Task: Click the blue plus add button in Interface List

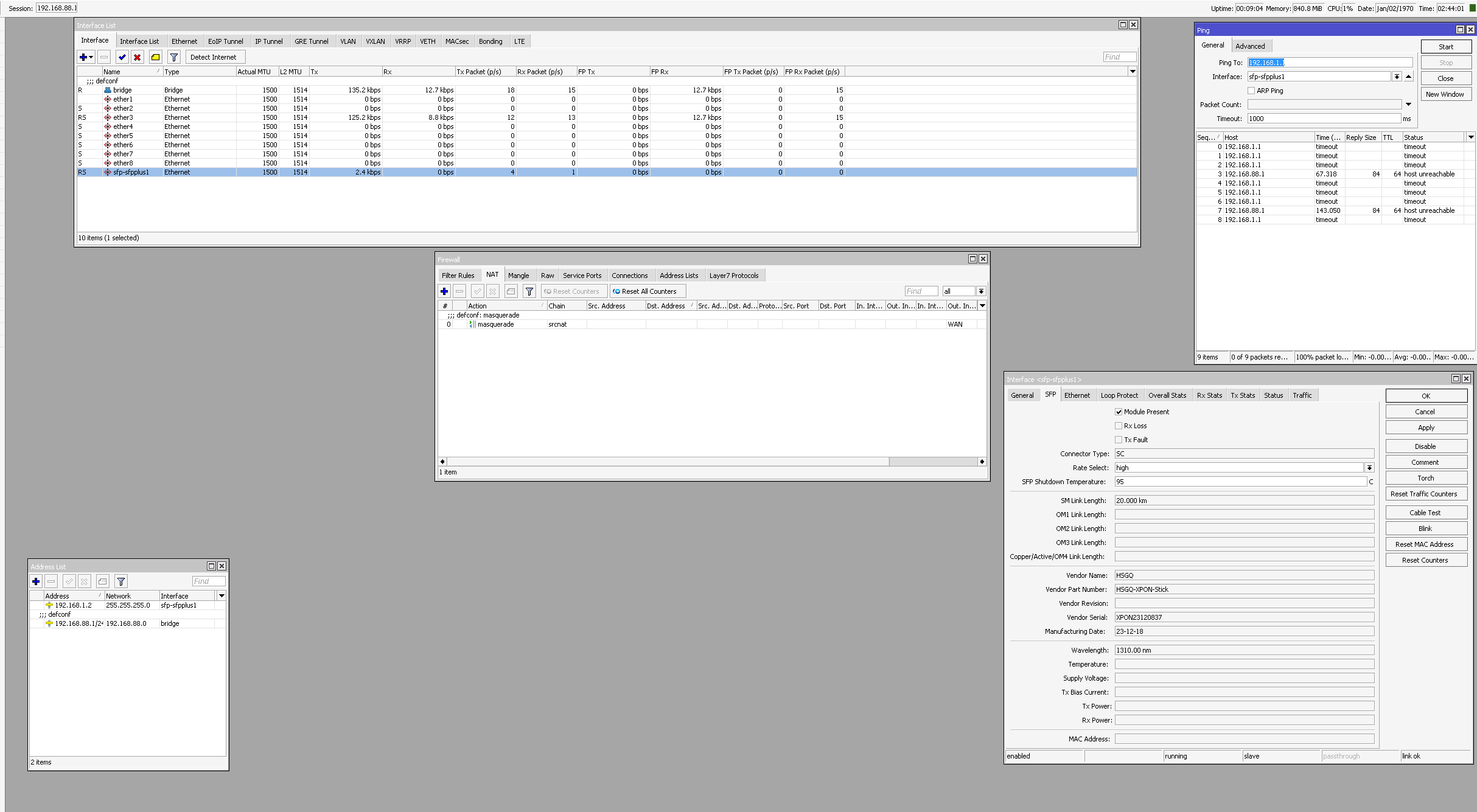Action: pos(83,57)
